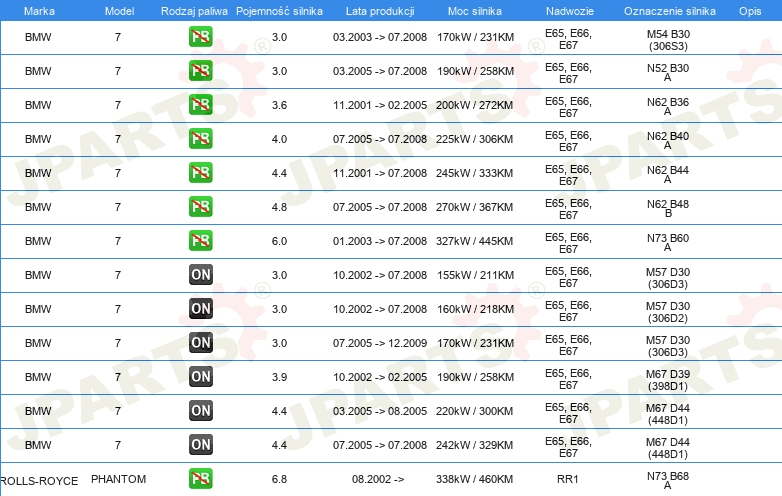Click engine code N73 B60 A
782x496 pixels.
[668, 242]
